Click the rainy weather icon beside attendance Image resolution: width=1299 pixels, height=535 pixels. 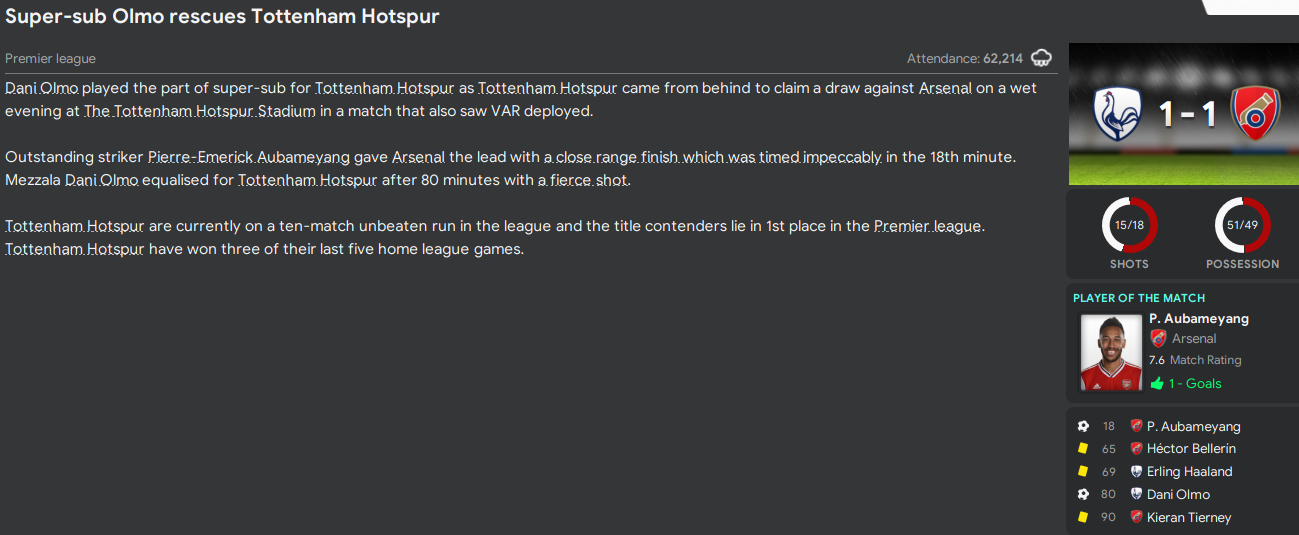coord(1041,58)
